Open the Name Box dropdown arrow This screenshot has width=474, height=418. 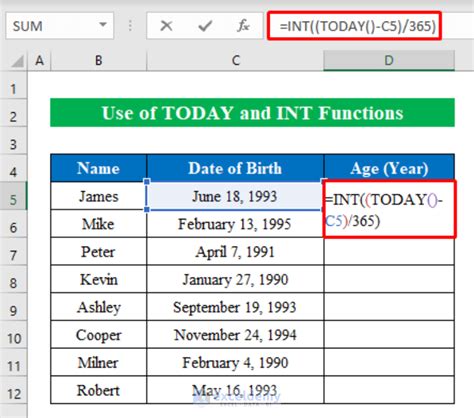coord(103,25)
